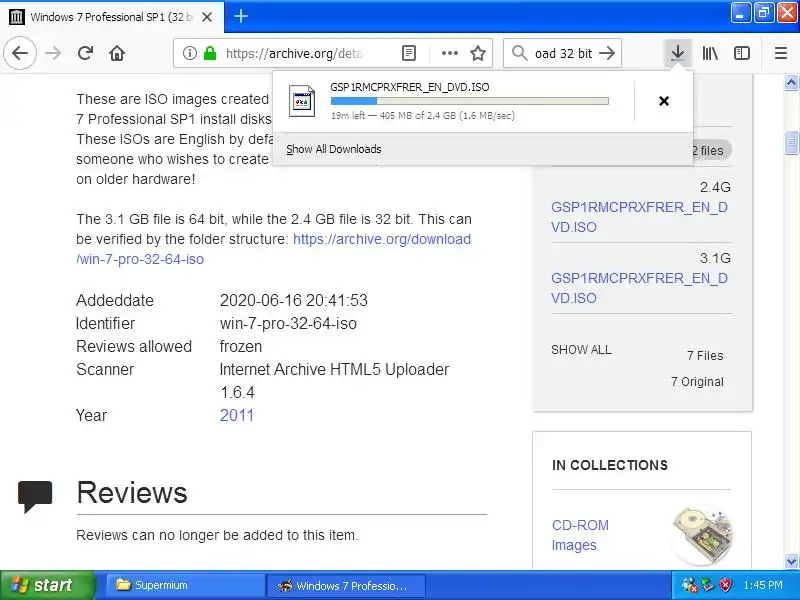Click the search box containing 'oad 32 bit'

[x=563, y=53]
